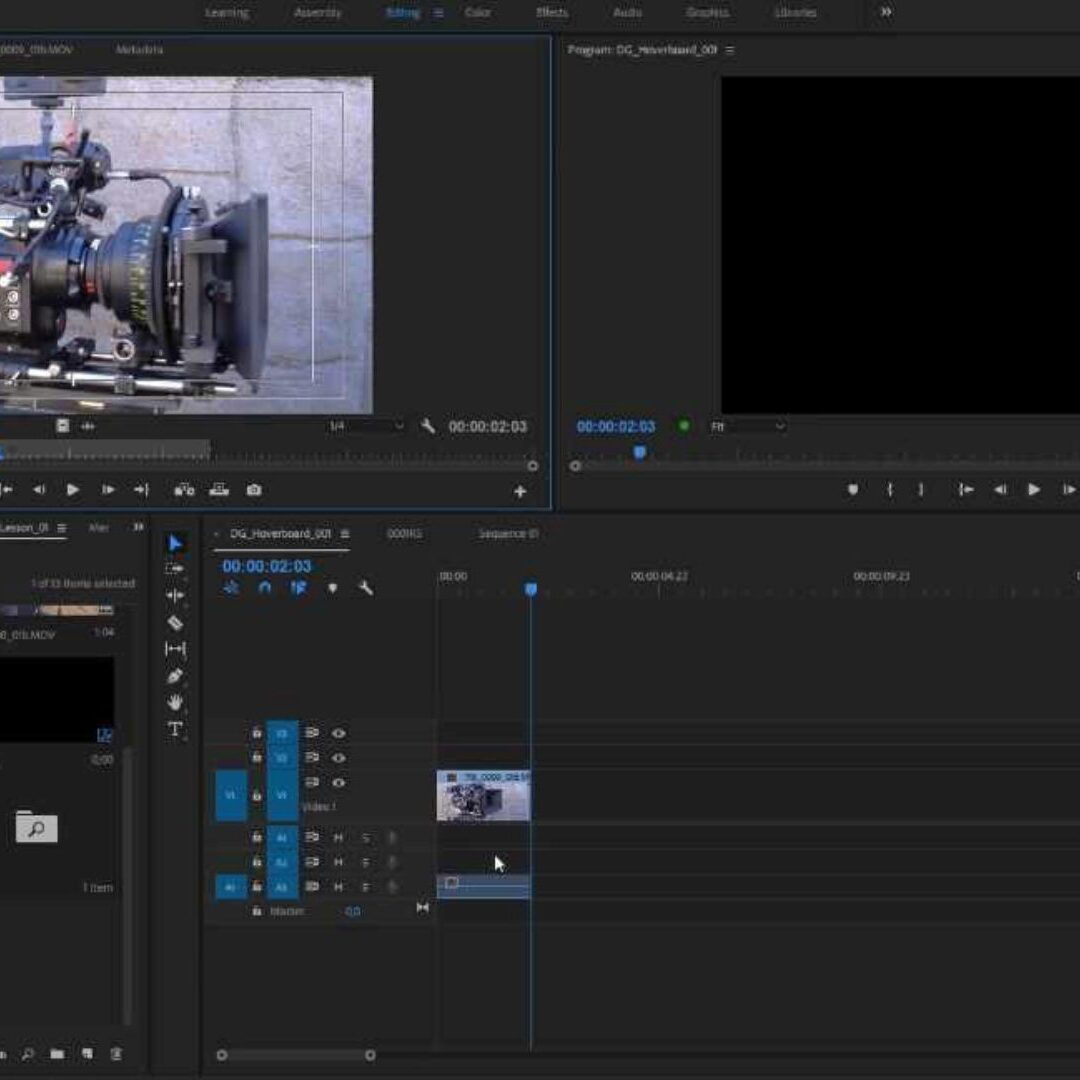This screenshot has width=1080, height=1080.
Task: Expand the workspace overflow chevron menu
Action: tap(886, 12)
